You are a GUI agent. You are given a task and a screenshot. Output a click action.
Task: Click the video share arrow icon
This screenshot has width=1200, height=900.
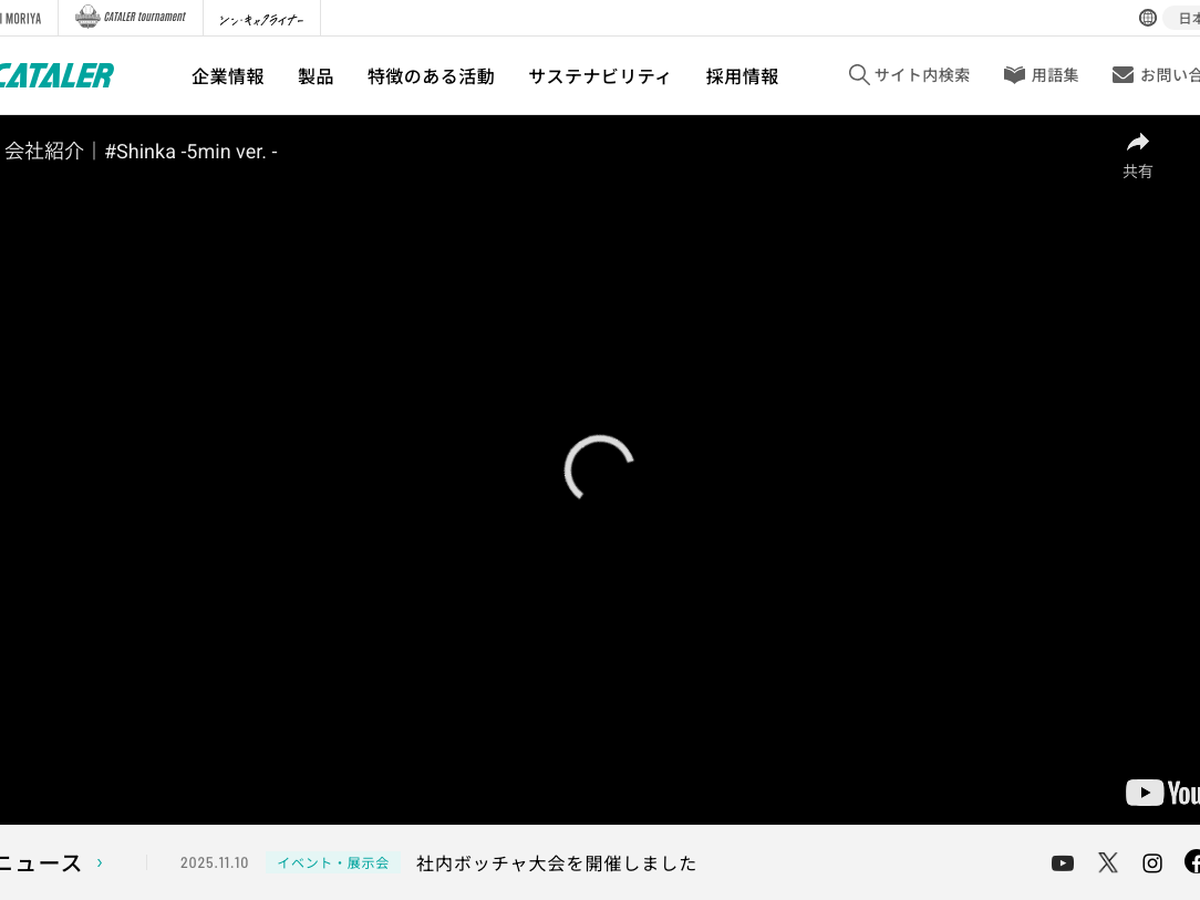tap(1137, 142)
